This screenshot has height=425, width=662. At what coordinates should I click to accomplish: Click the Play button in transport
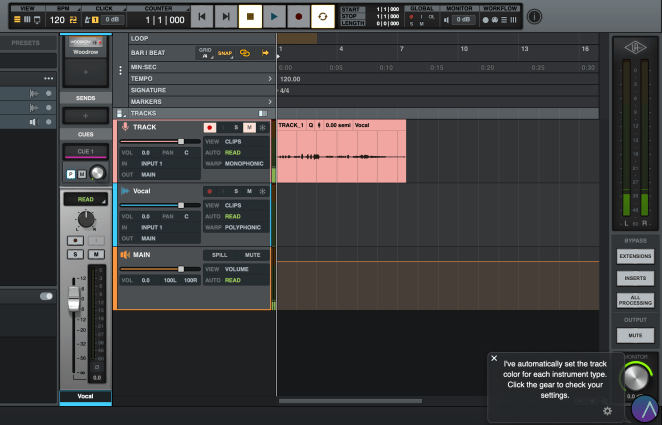click(274, 16)
